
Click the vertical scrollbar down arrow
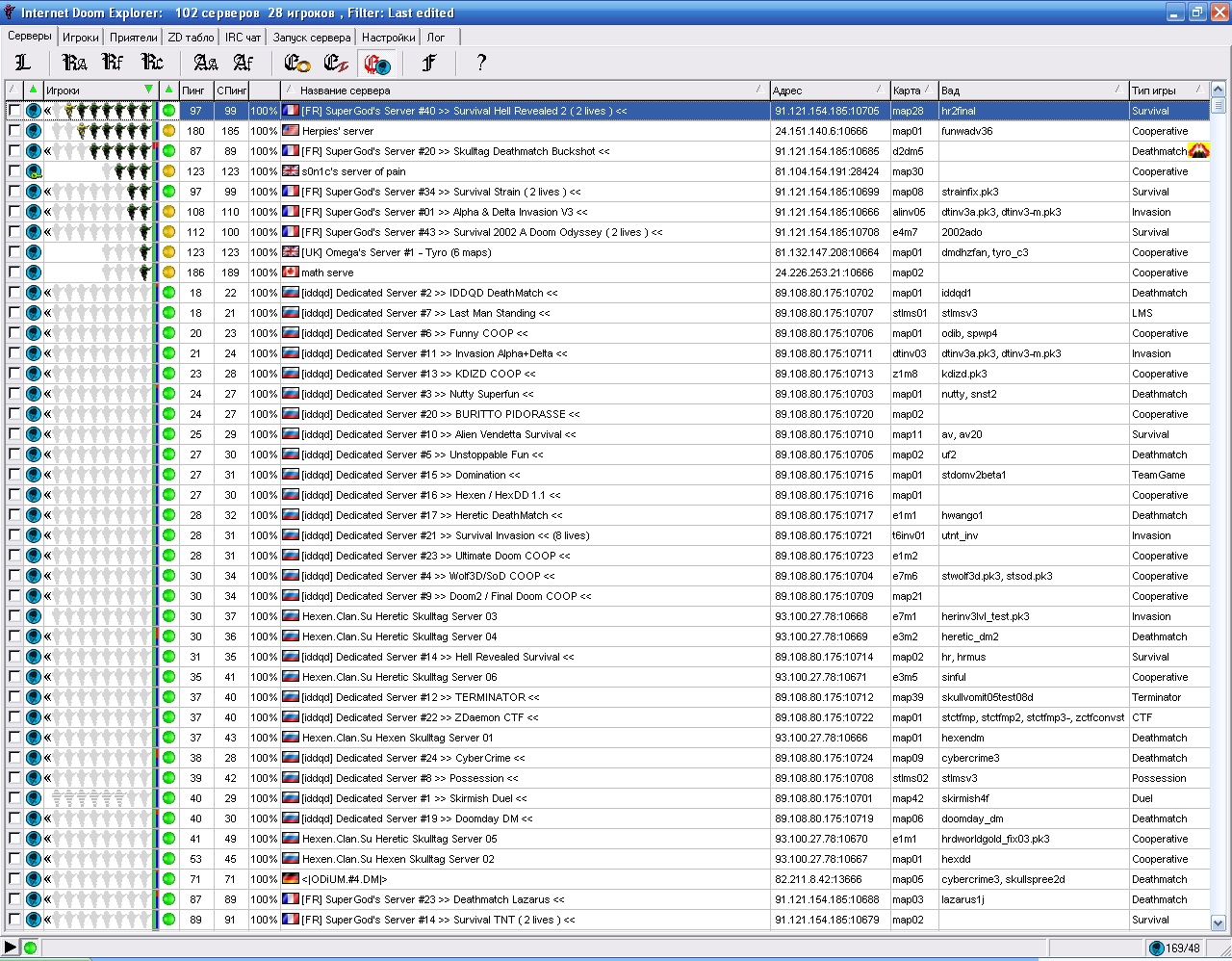point(1219,923)
